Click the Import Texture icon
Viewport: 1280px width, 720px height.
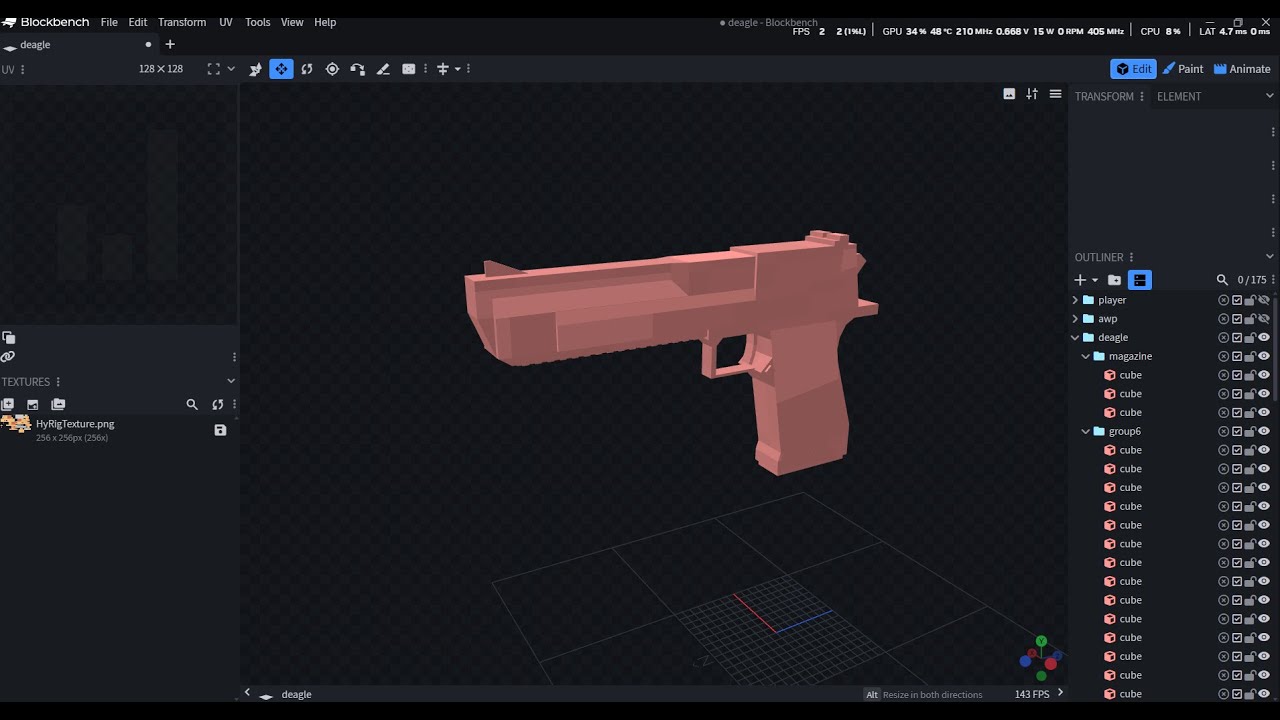(x=33, y=405)
